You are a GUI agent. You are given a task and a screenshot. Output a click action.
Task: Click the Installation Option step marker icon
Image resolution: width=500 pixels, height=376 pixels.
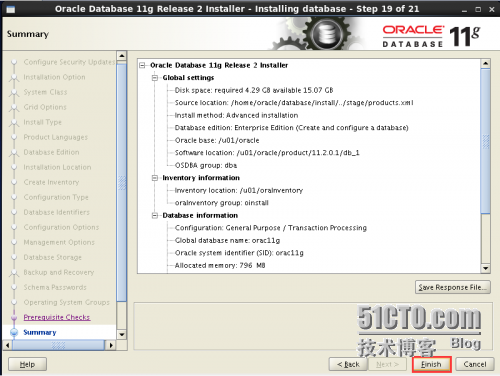click(14, 78)
